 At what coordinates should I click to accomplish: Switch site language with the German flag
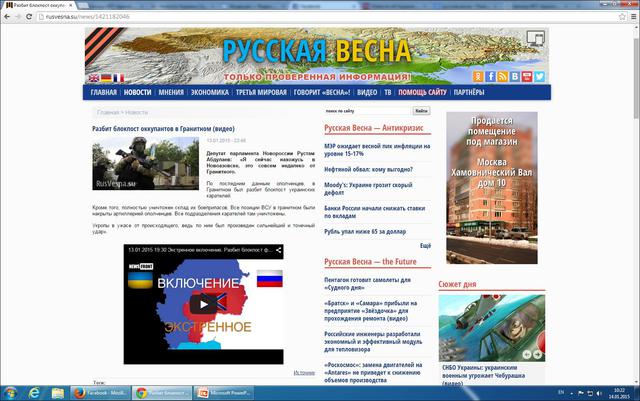106,78
